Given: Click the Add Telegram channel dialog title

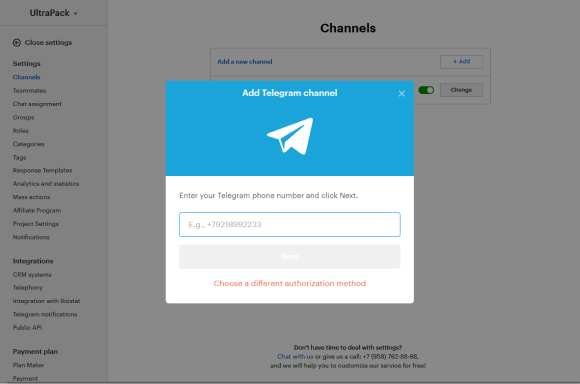Looking at the screenshot, I should 290,93.
